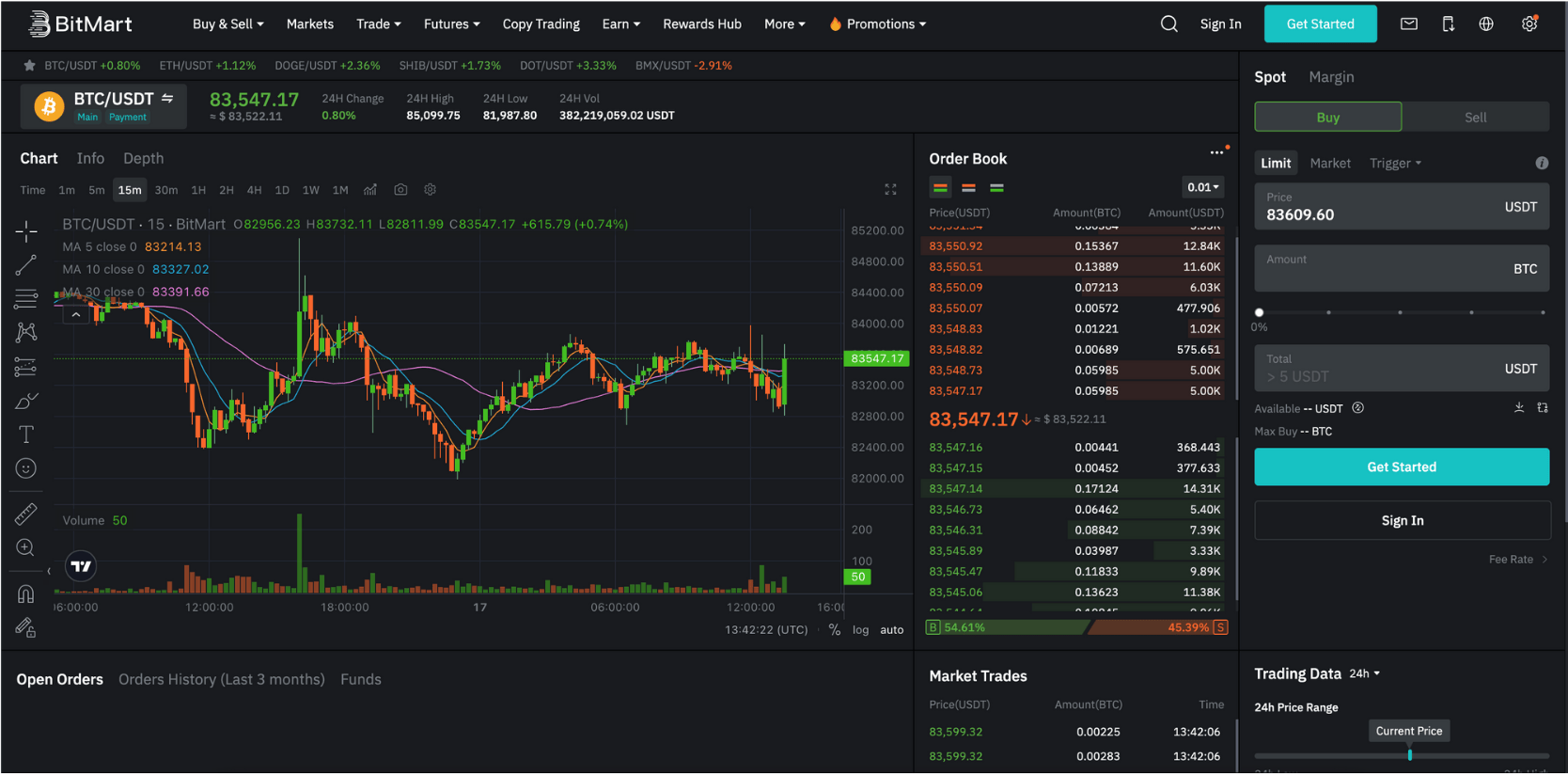
Task: Take a chart snapshot with the camera icon
Action: point(400,190)
